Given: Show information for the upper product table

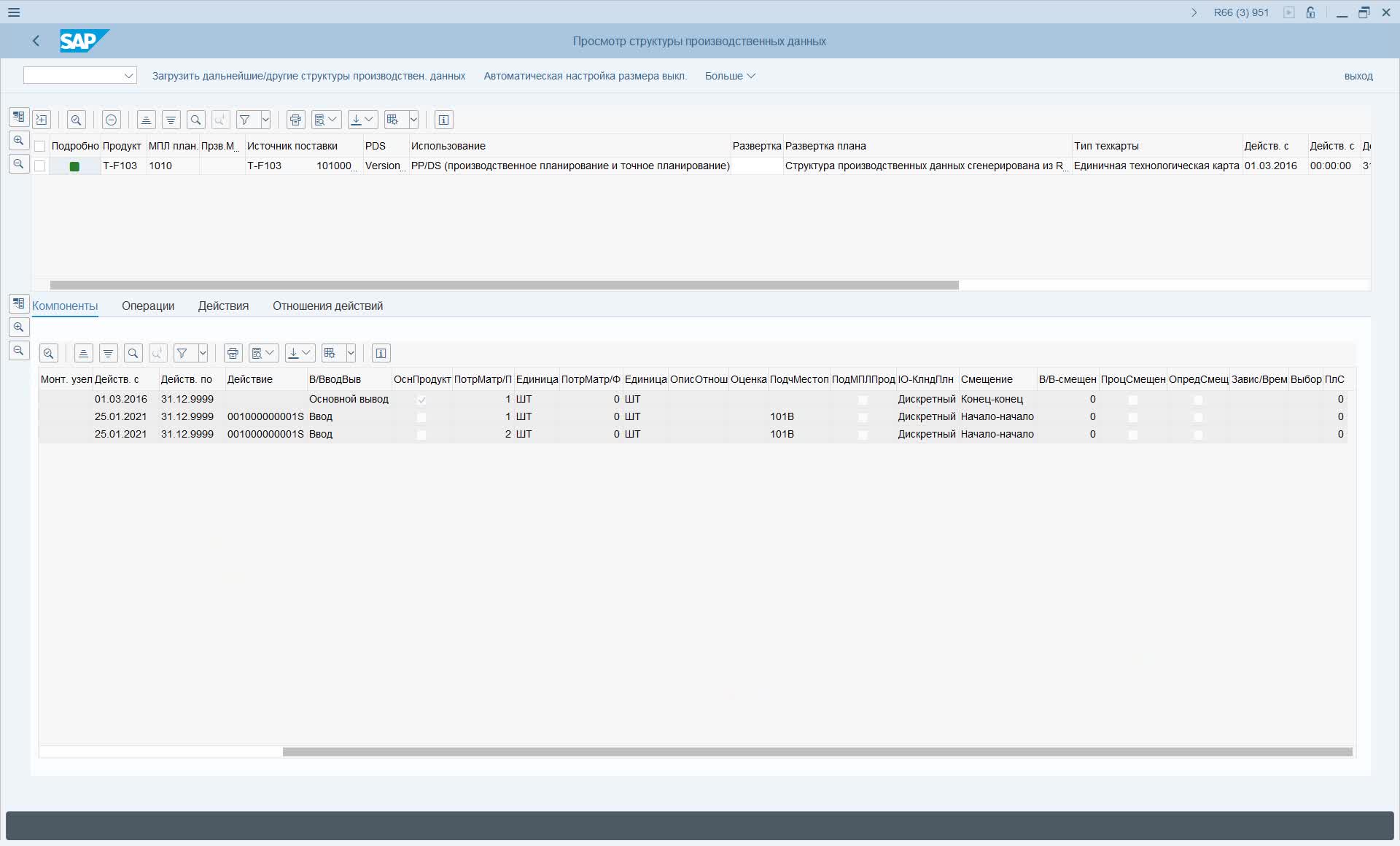Looking at the screenshot, I should coord(443,120).
